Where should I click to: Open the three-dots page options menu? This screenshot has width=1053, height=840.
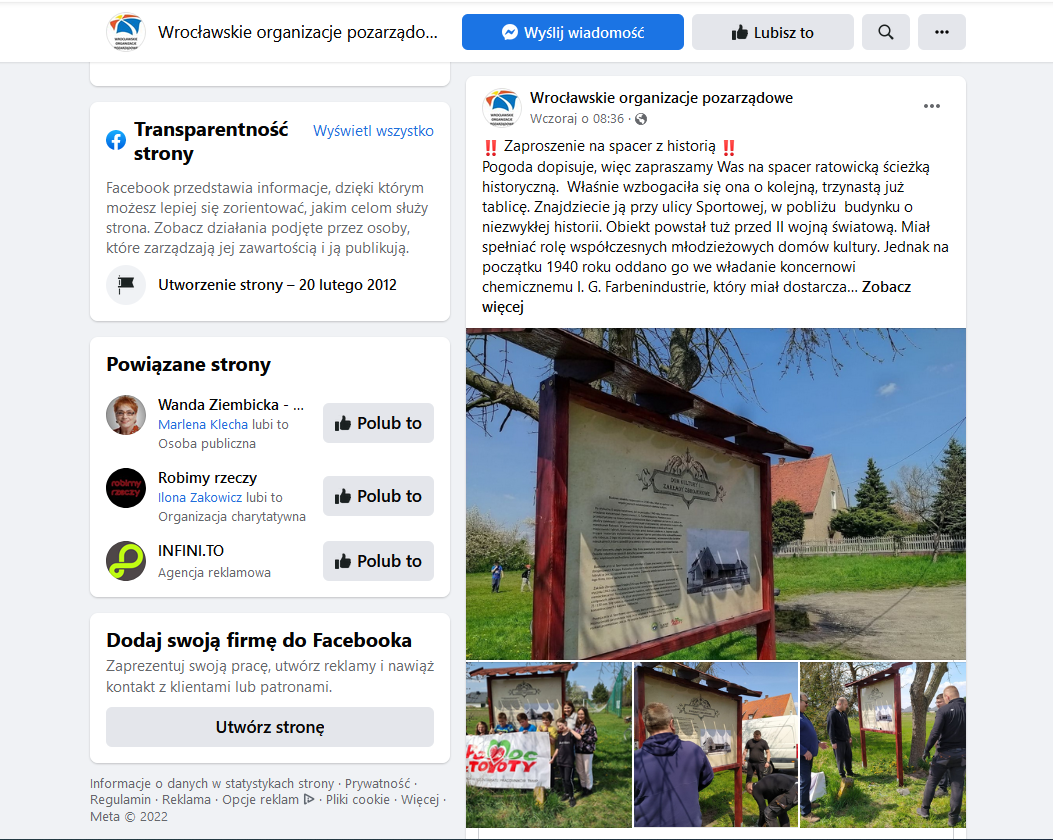click(942, 32)
